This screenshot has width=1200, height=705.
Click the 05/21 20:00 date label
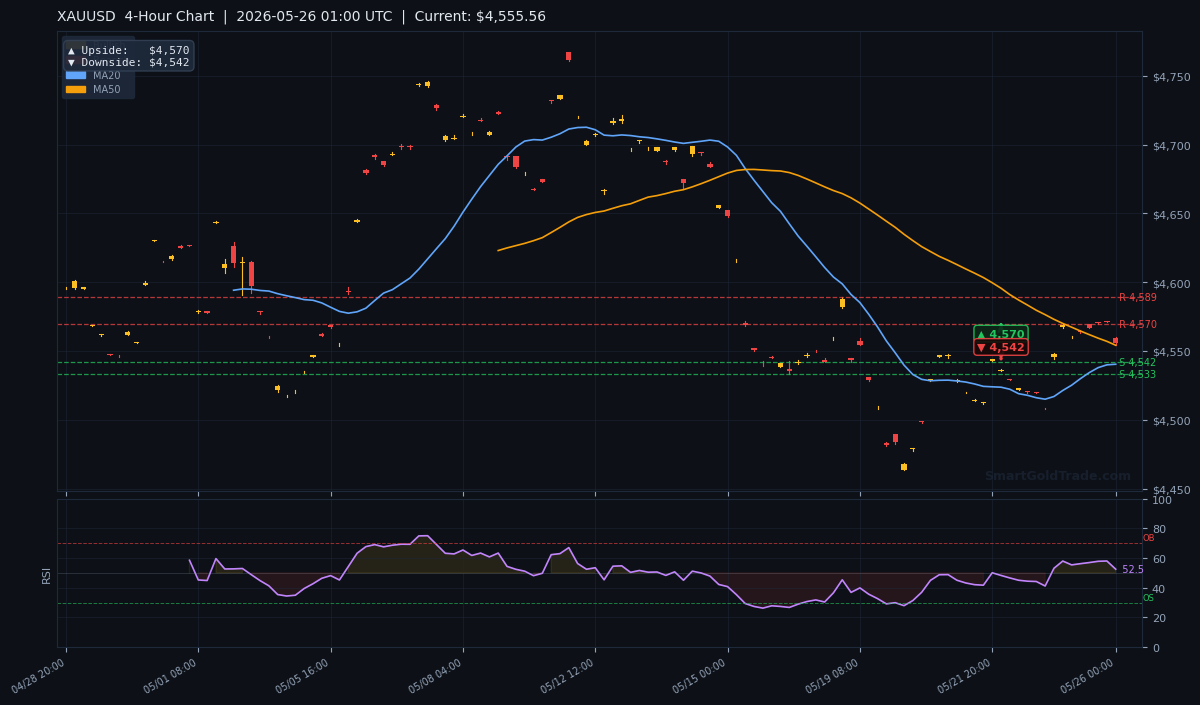[x=965, y=677]
